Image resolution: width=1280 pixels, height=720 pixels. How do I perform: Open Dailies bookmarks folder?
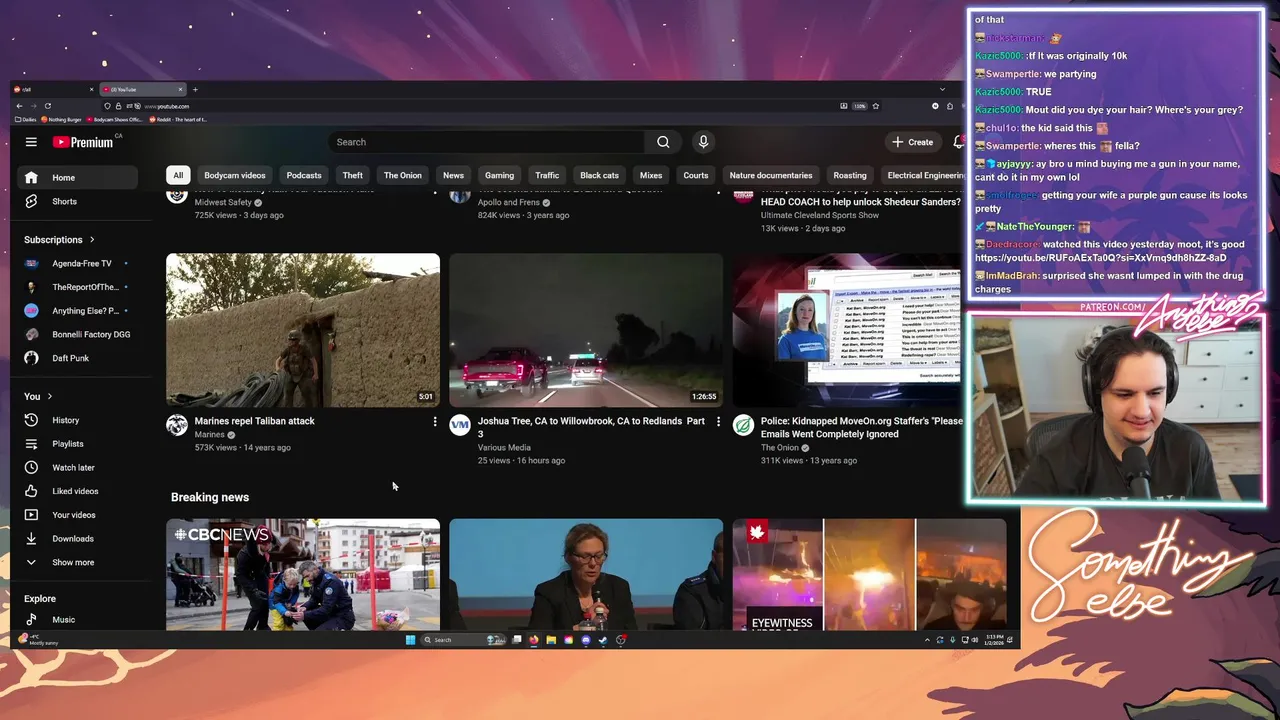click(26, 120)
